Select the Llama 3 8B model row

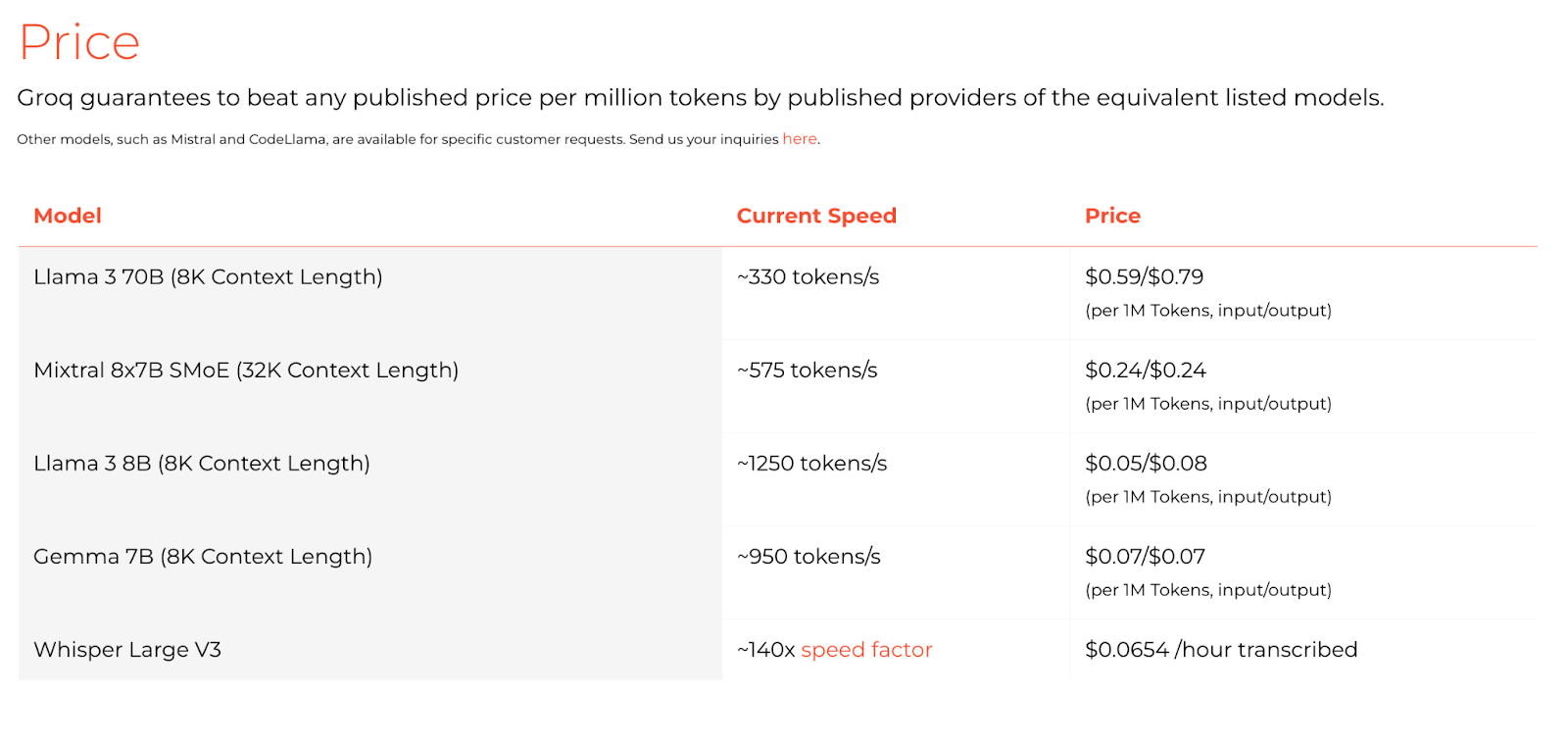(778, 479)
